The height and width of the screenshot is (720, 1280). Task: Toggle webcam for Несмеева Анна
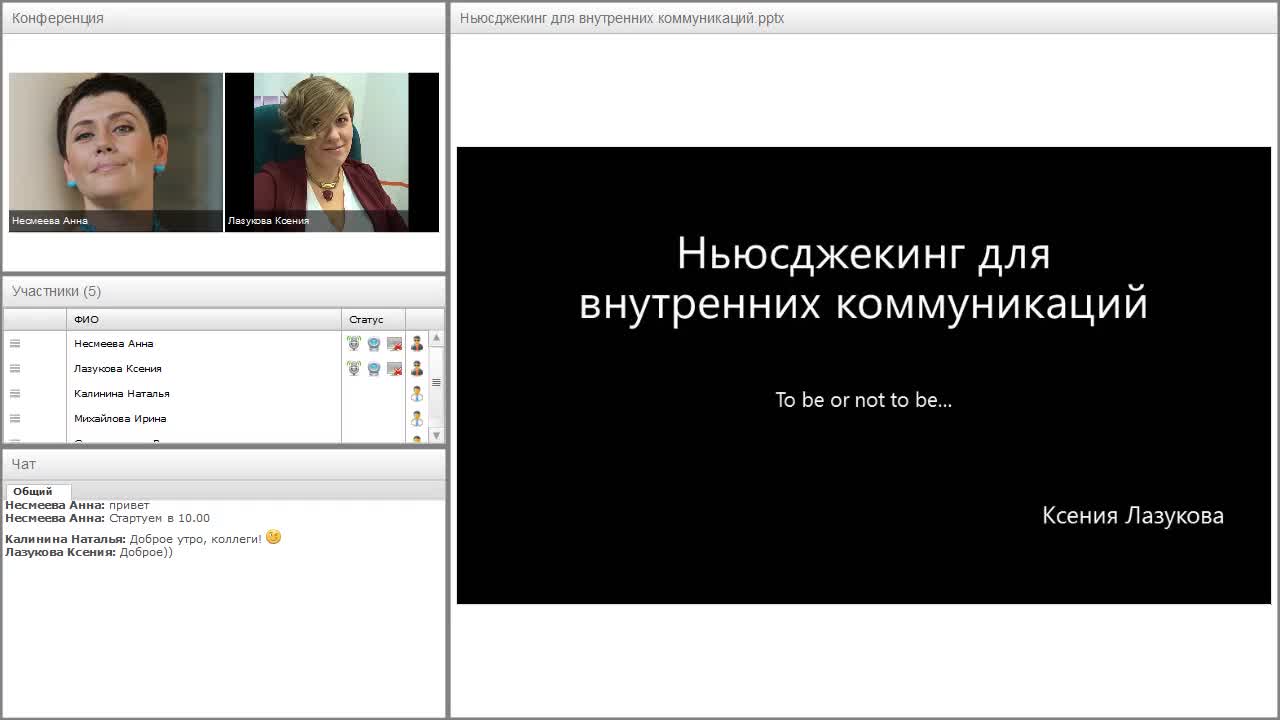pyautogui.click(x=373, y=343)
